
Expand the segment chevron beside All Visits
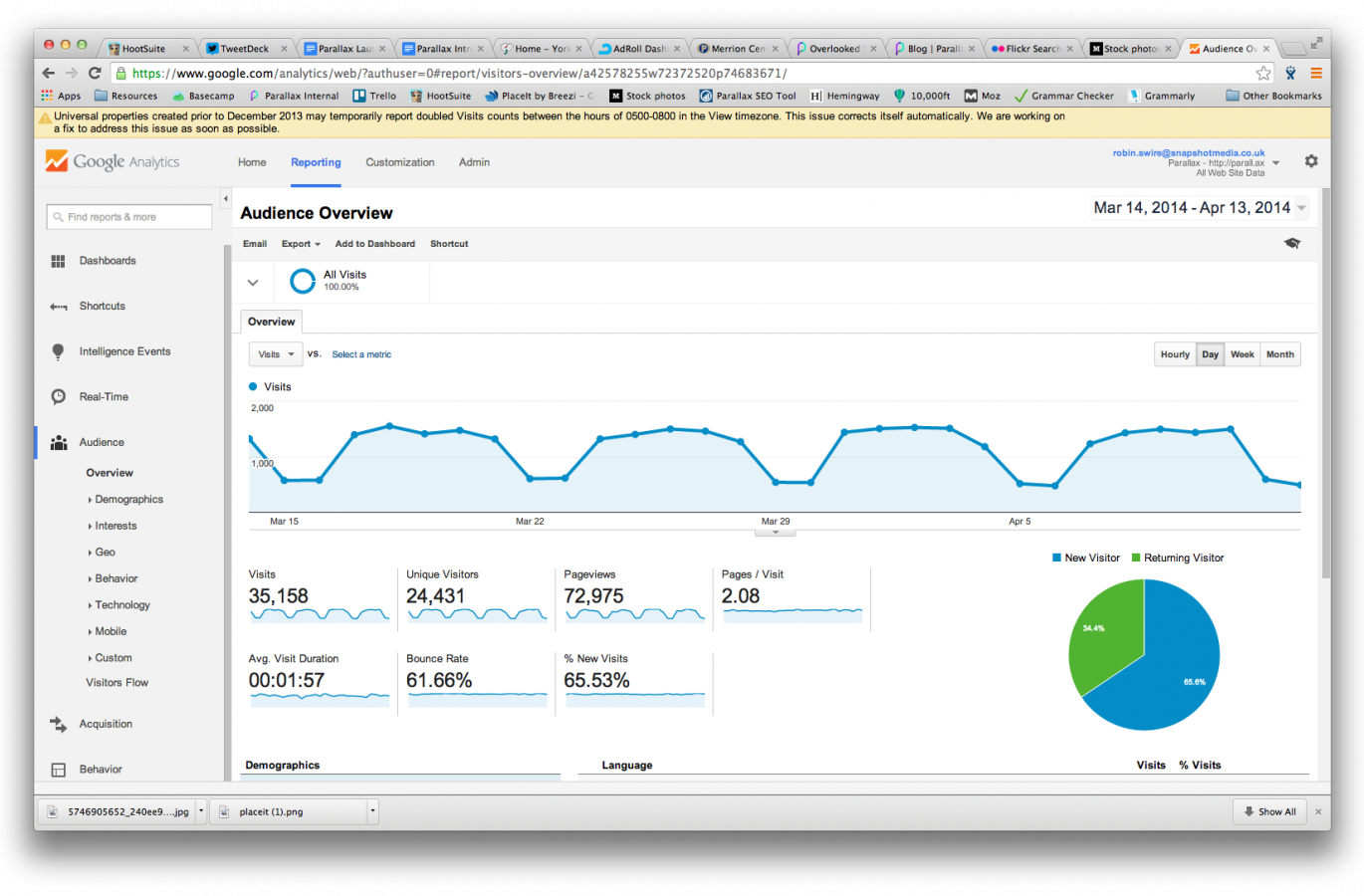tap(253, 283)
